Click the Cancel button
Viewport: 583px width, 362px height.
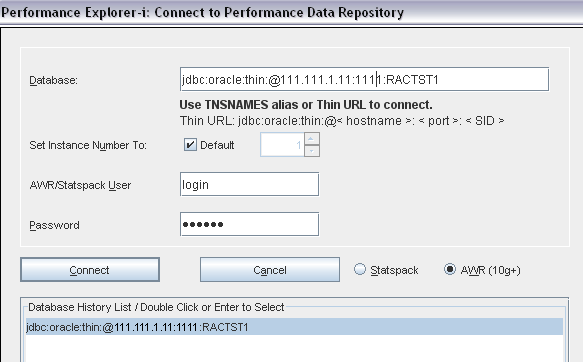coord(270,269)
